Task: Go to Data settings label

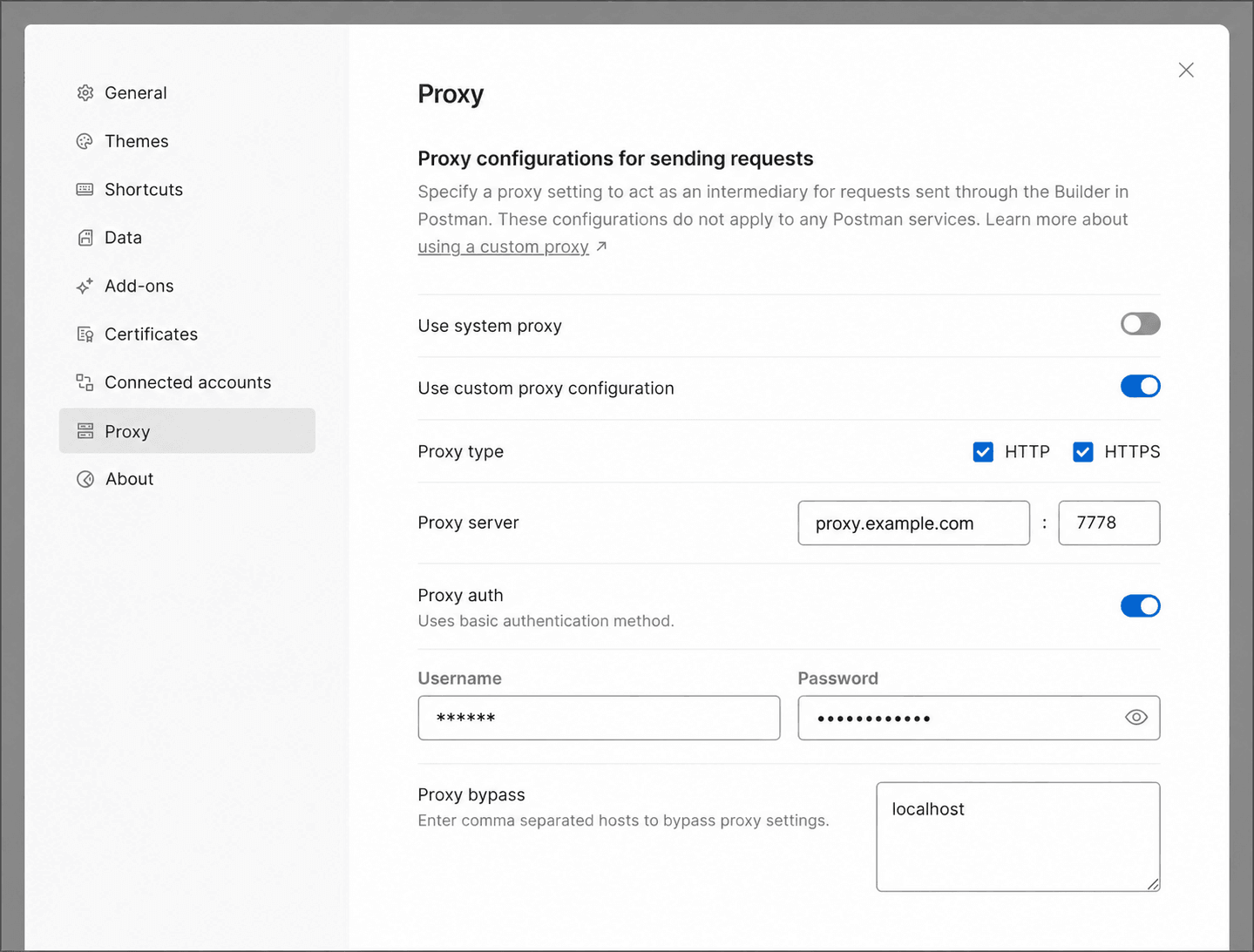Action: pyautogui.click(x=123, y=238)
